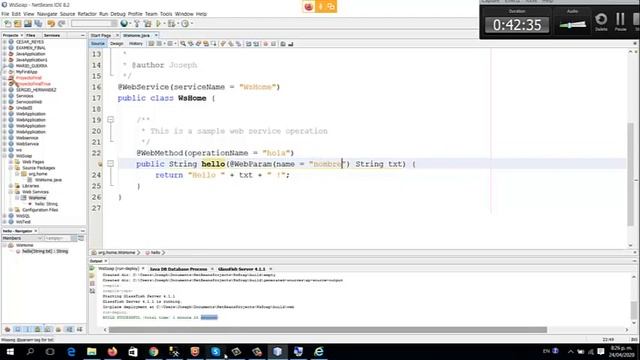Click the Redo arrow in main toolbar

tap(61, 24)
